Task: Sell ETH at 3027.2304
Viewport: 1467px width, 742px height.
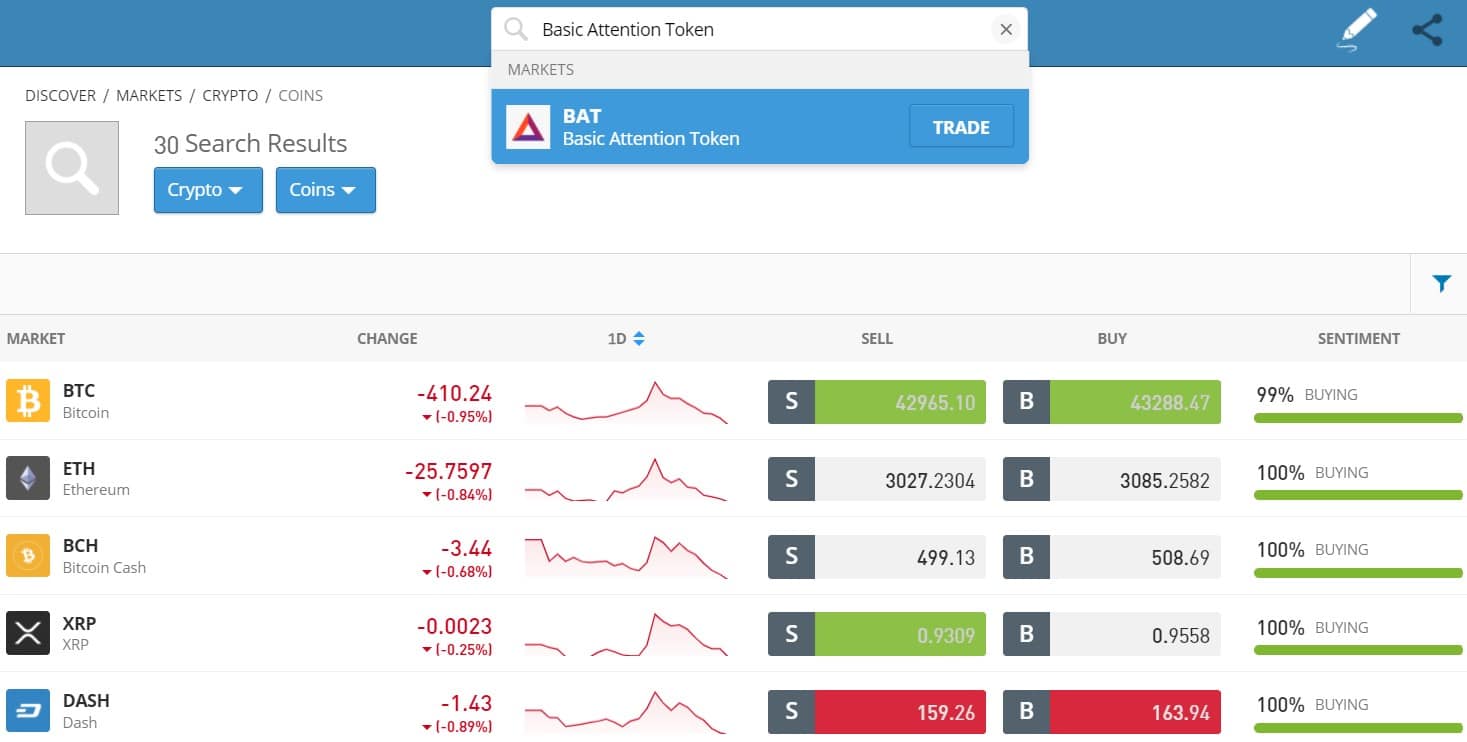Action: pos(901,479)
